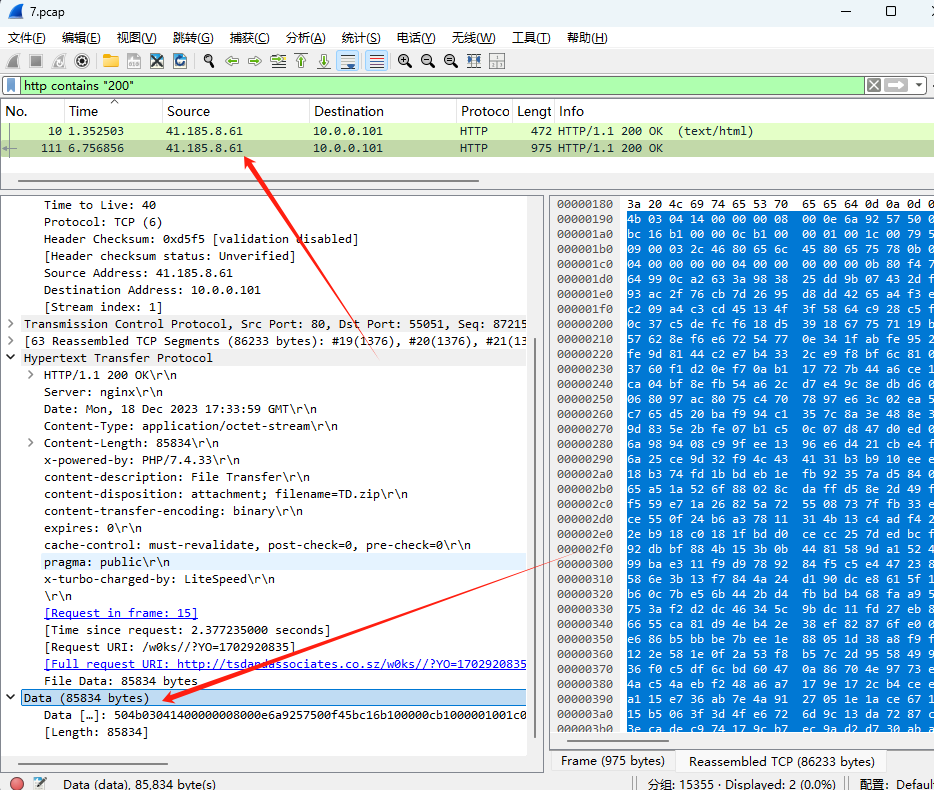Expand the Reassembled TCP Segments row
The width and height of the screenshot is (934, 790).
coord(11,341)
